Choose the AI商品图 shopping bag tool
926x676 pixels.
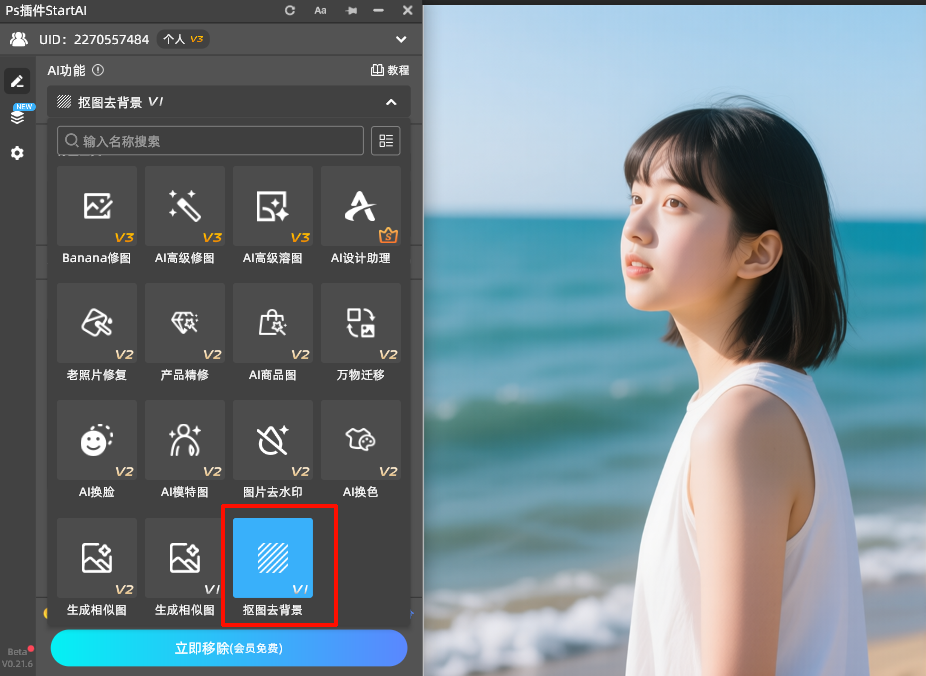273,324
